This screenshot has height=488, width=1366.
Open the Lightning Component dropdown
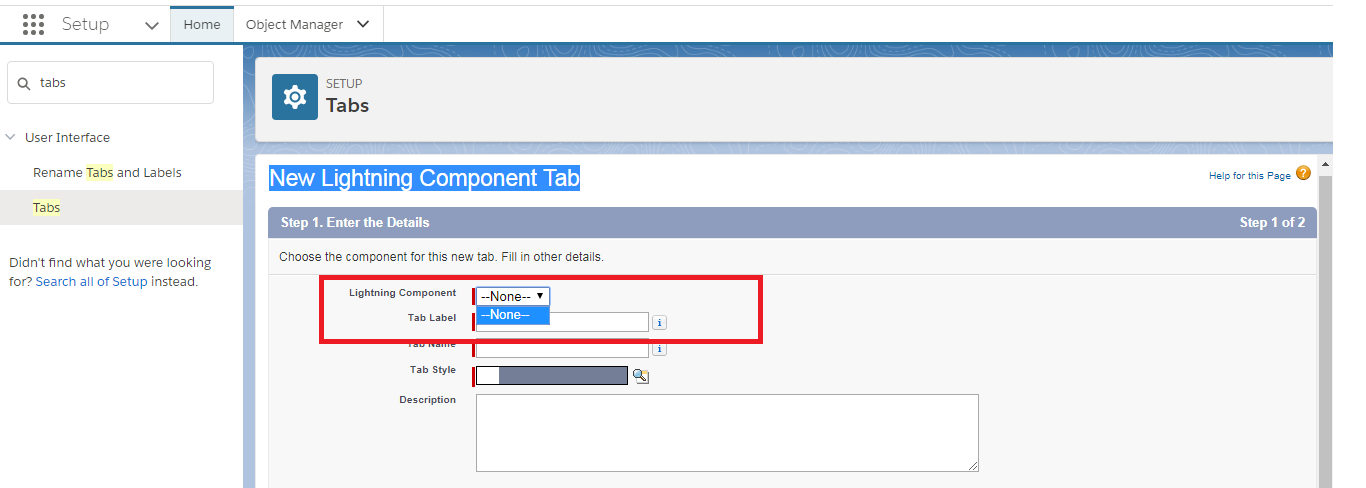pyautogui.click(x=513, y=296)
